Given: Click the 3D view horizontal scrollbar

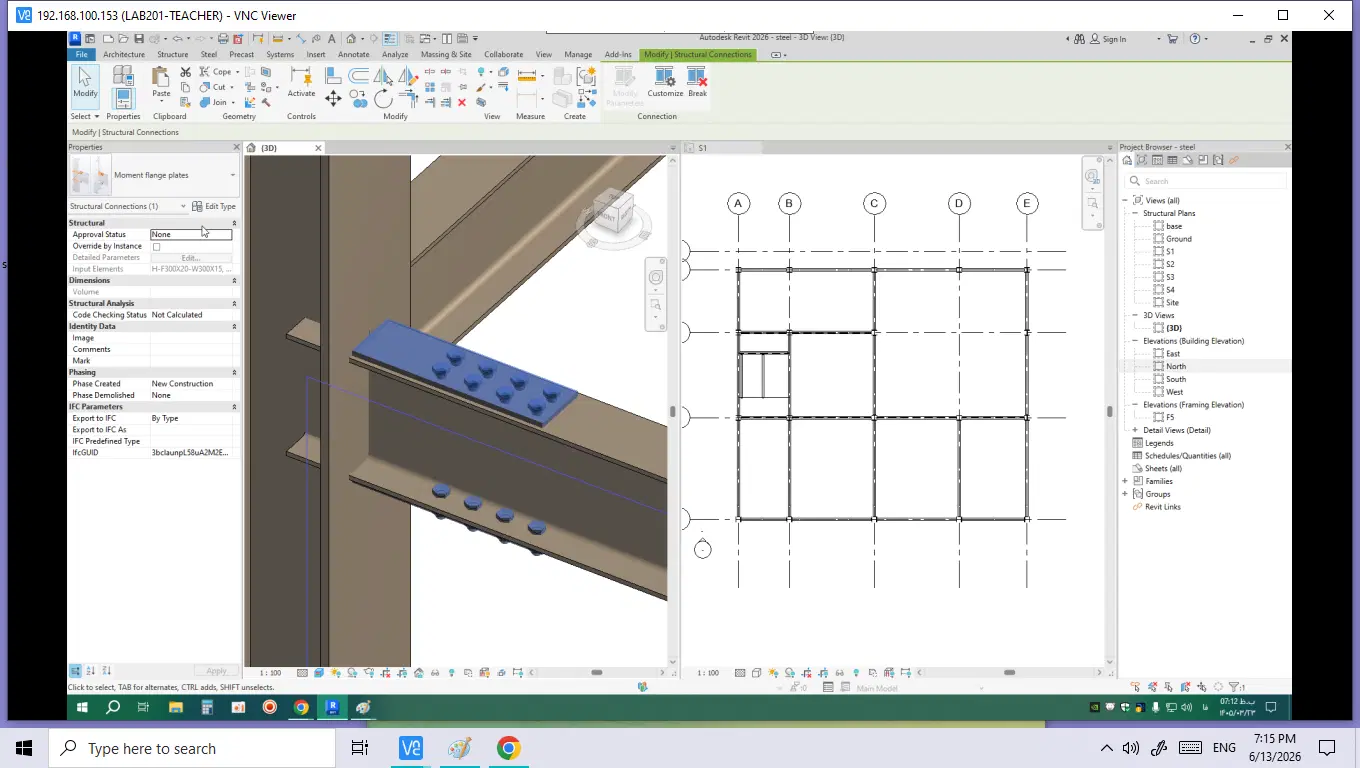Looking at the screenshot, I should click(597, 673).
